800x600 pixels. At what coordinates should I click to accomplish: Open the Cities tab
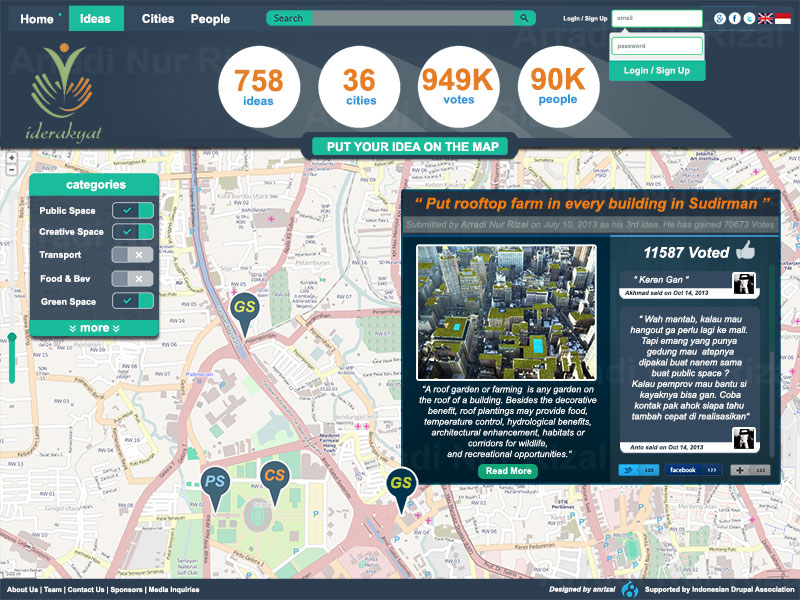[x=158, y=19]
